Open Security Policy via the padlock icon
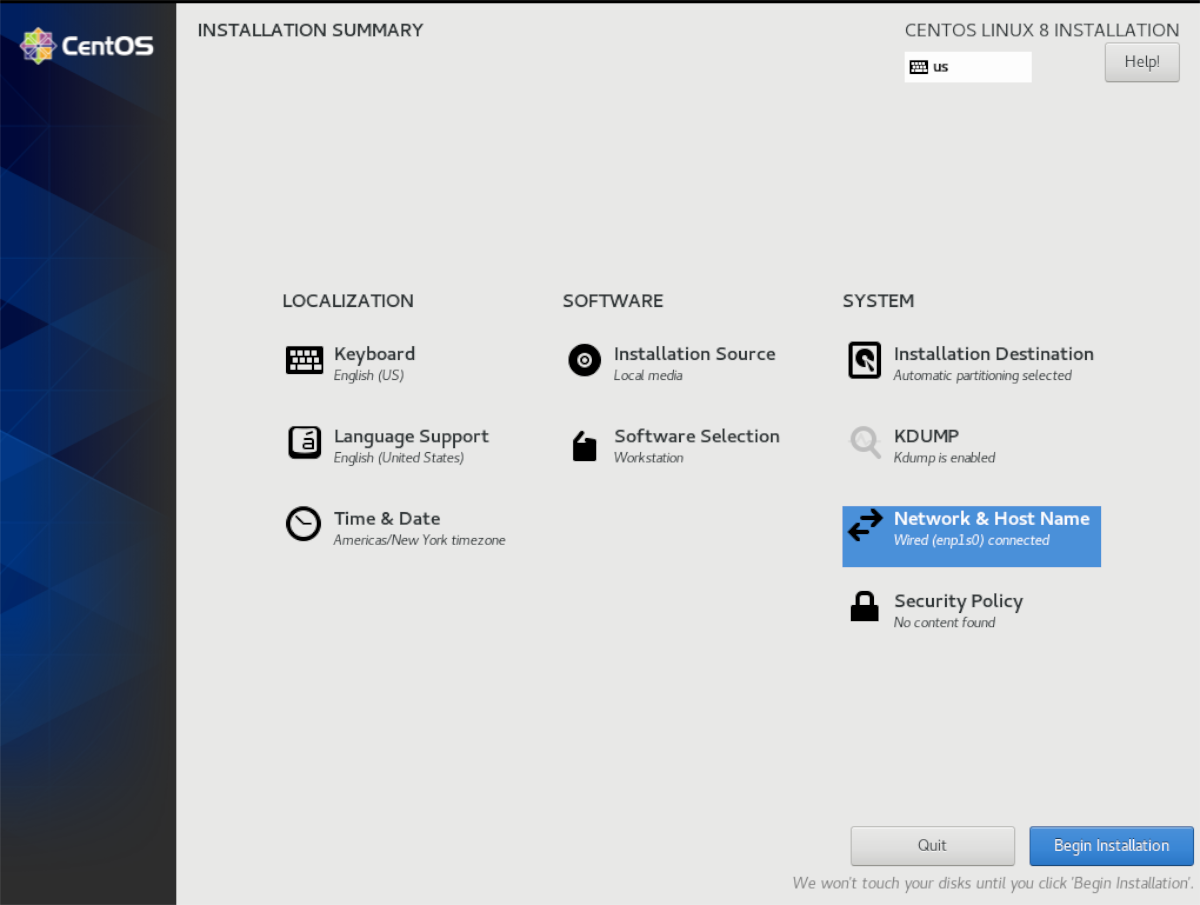This screenshot has height=905, width=1200. click(x=864, y=607)
